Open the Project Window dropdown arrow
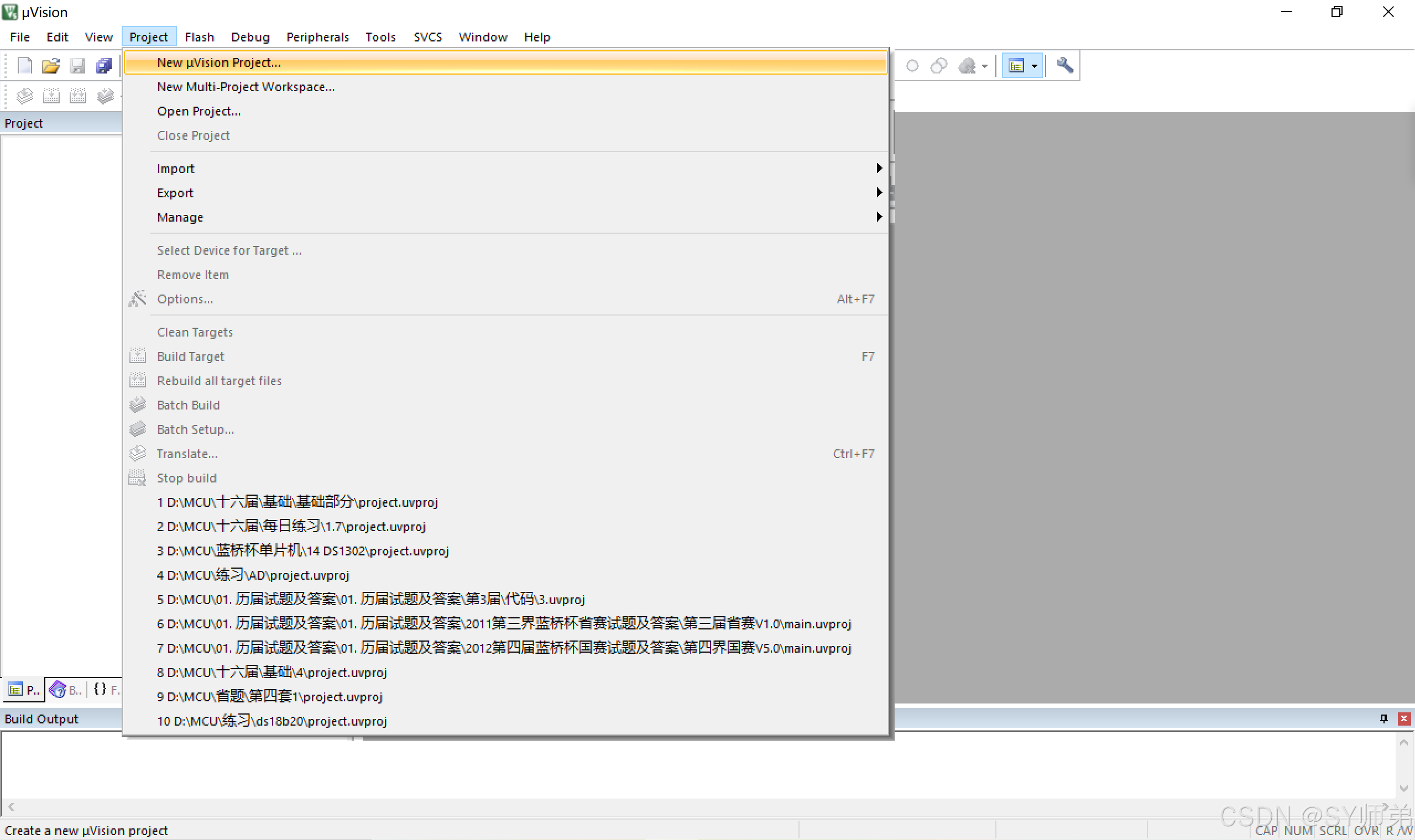This screenshot has width=1415, height=840. (x=1035, y=66)
